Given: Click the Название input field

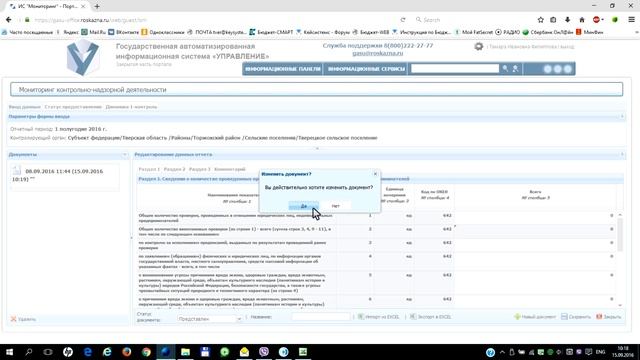Looking at the screenshot, I should coord(321,317).
